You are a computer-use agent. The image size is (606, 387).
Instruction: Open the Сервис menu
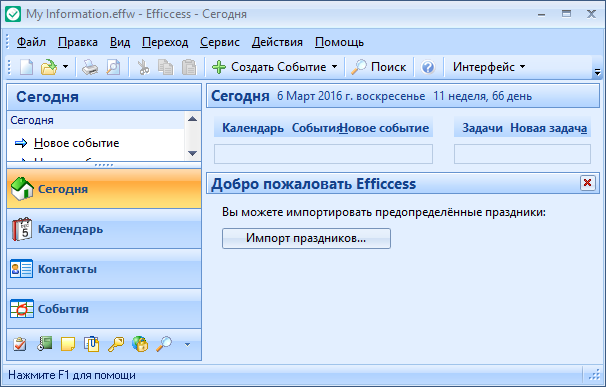coord(220,42)
